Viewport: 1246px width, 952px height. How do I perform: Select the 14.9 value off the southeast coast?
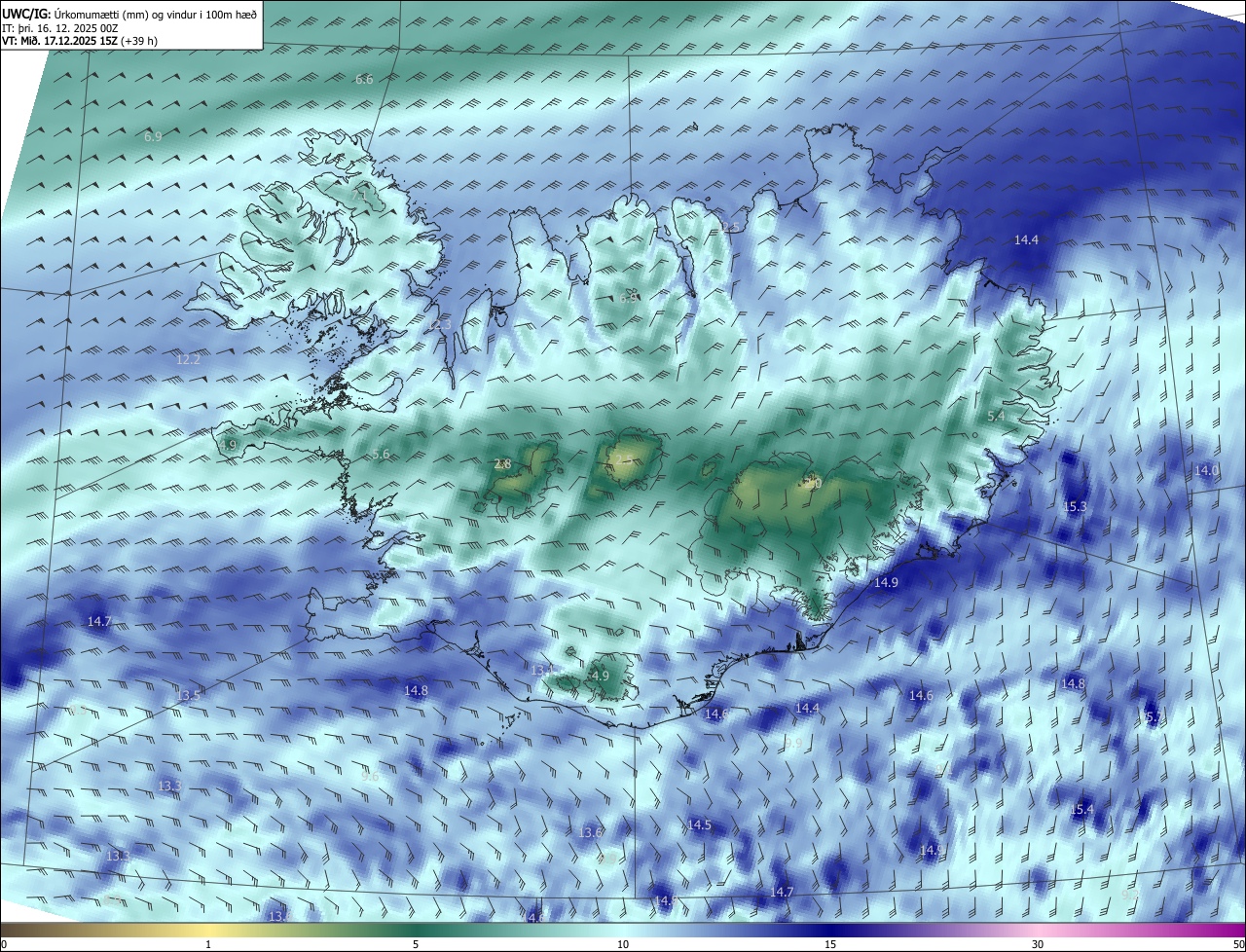(886, 583)
